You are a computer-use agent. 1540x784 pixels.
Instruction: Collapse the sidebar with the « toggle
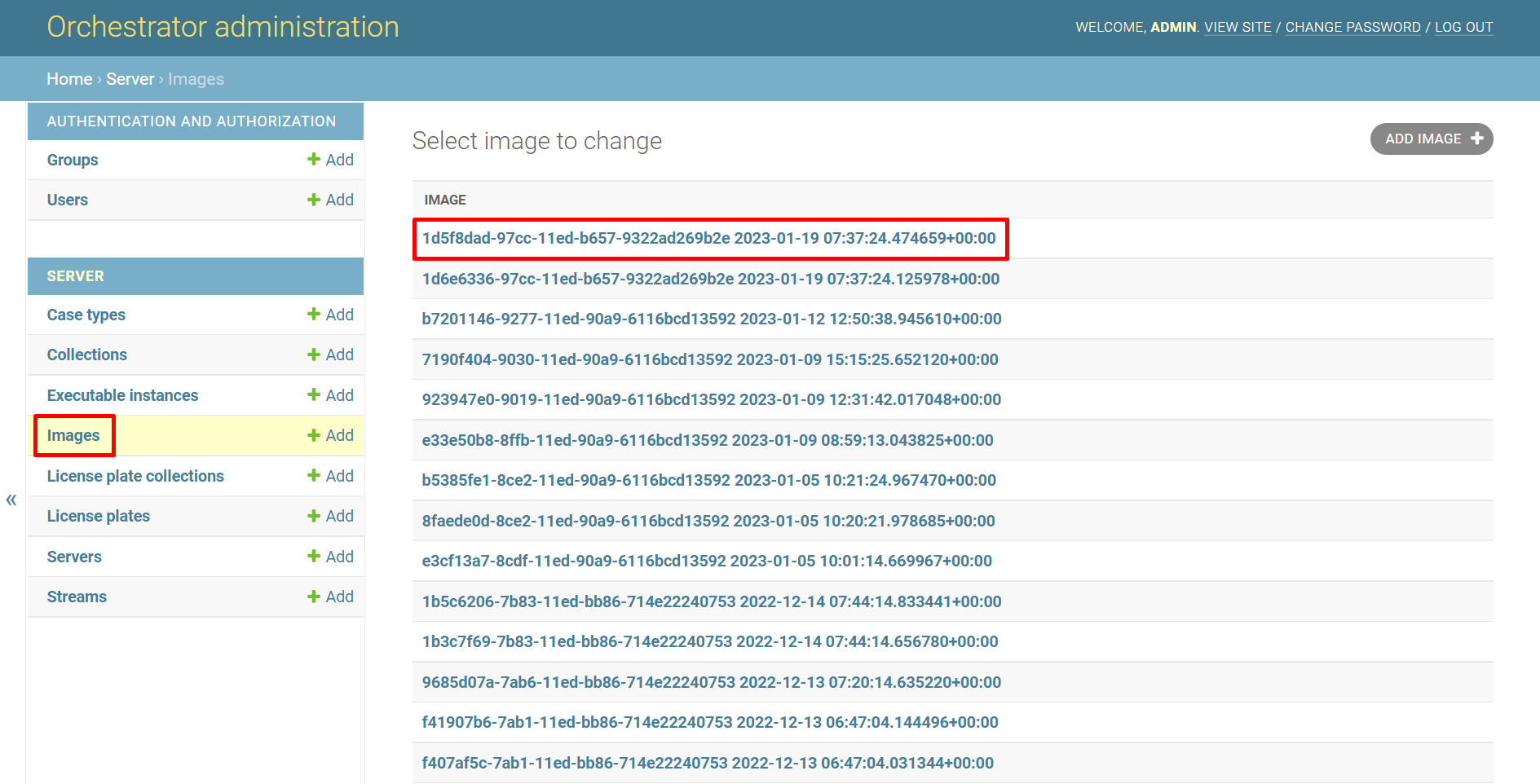tap(11, 500)
